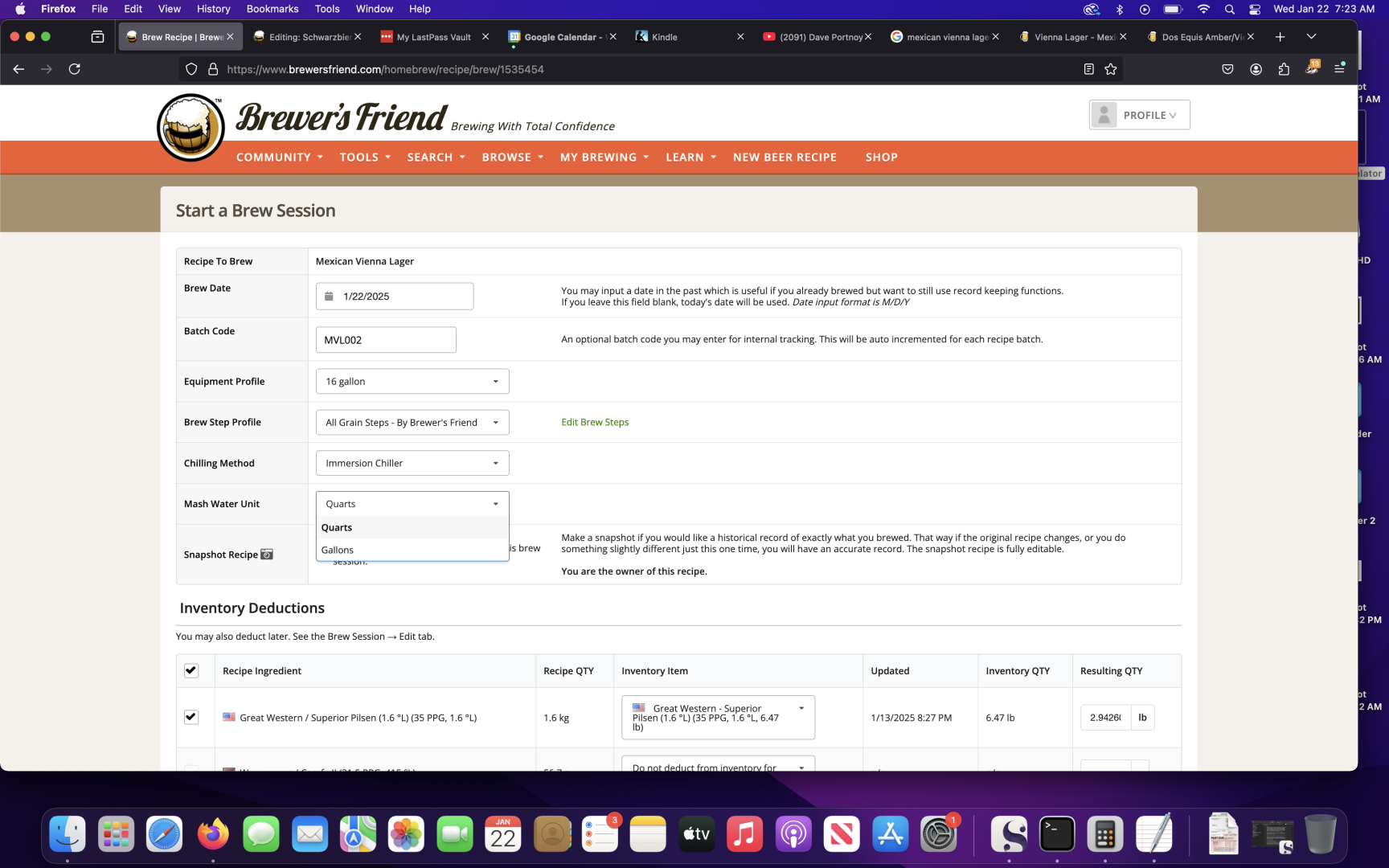Click the lb unit button beside resulting quantity
1389x868 pixels.
tap(1142, 717)
